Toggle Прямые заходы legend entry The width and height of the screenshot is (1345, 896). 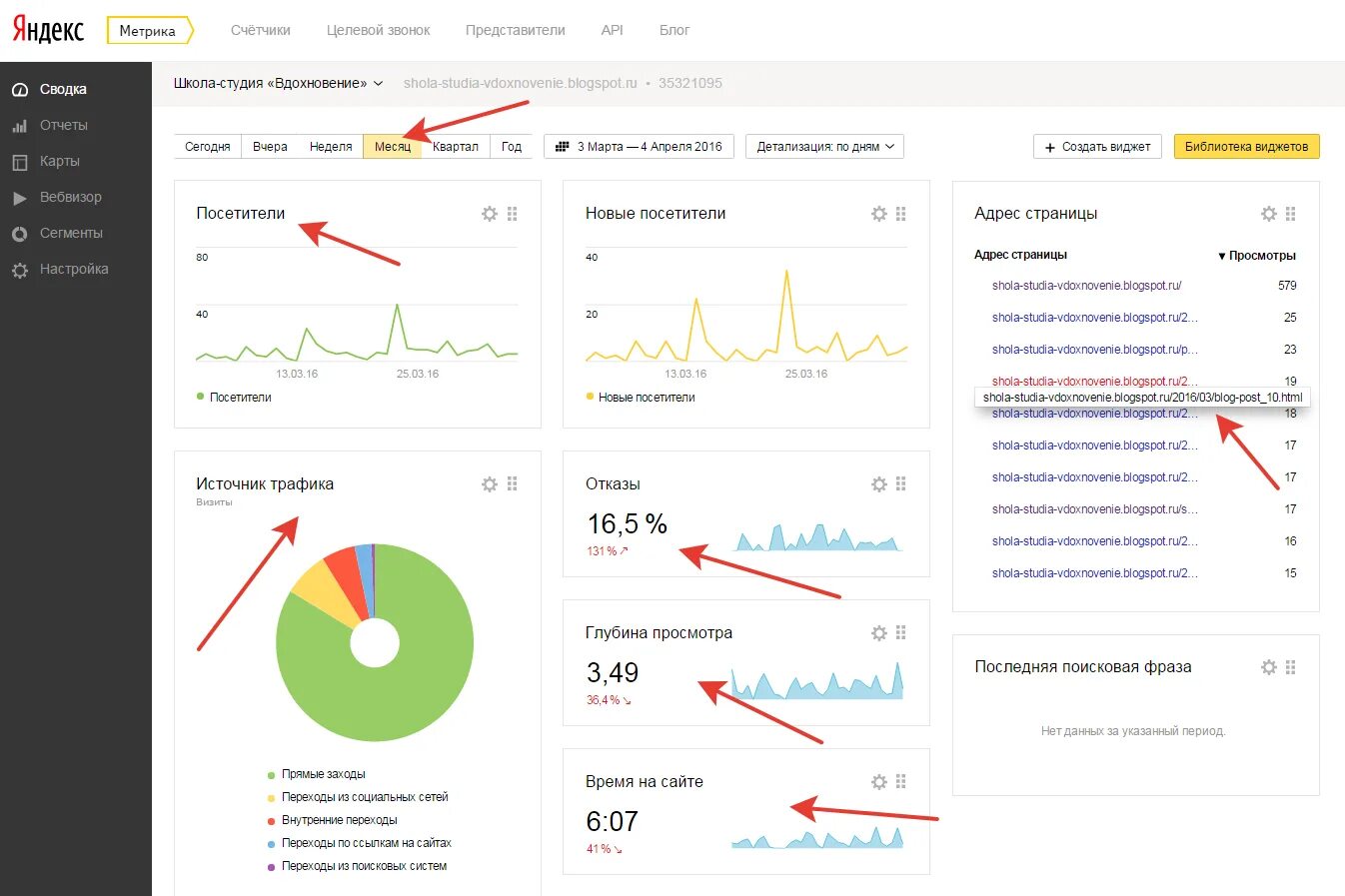pyautogui.click(x=317, y=774)
